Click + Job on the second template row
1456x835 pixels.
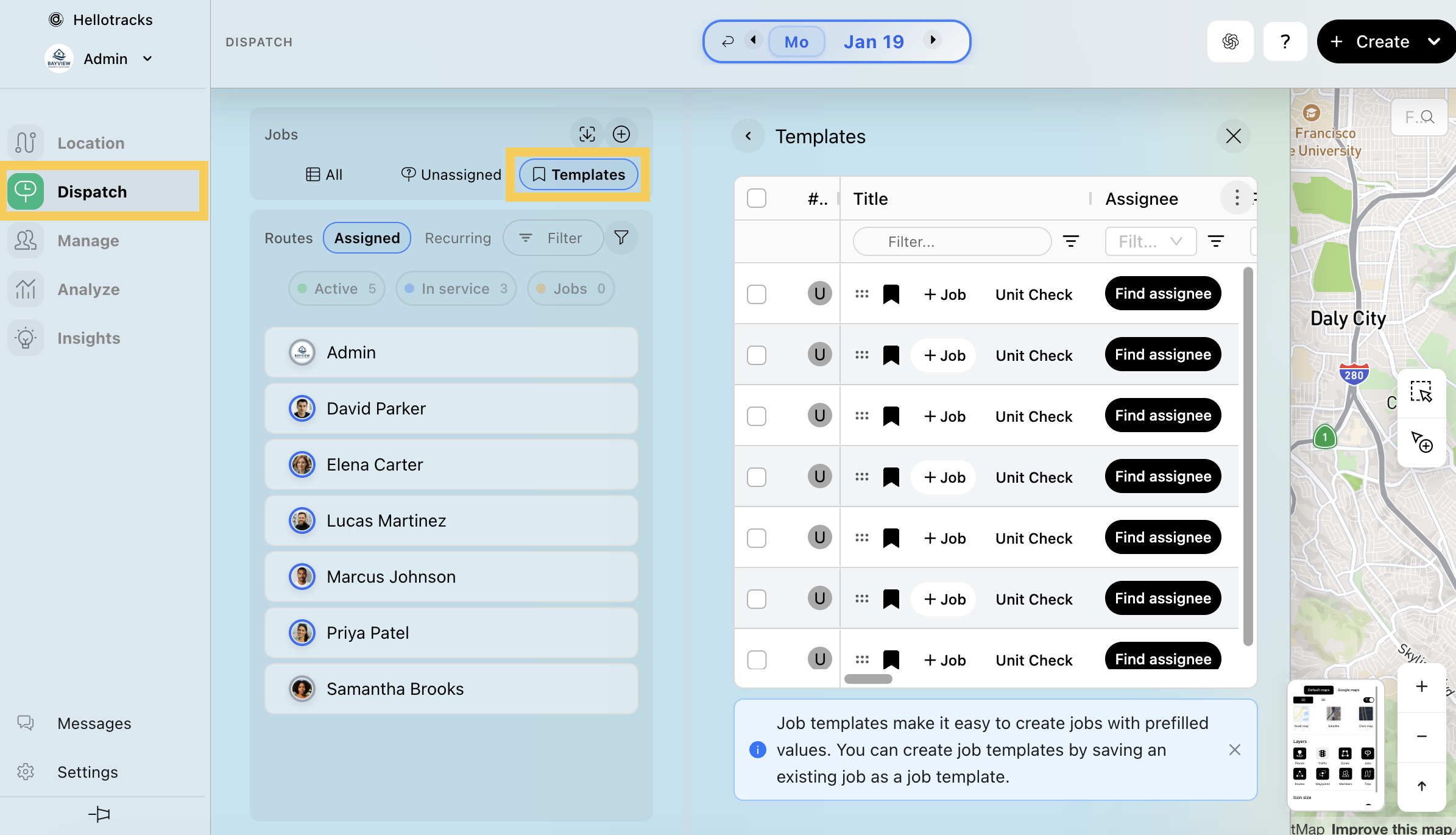(944, 355)
